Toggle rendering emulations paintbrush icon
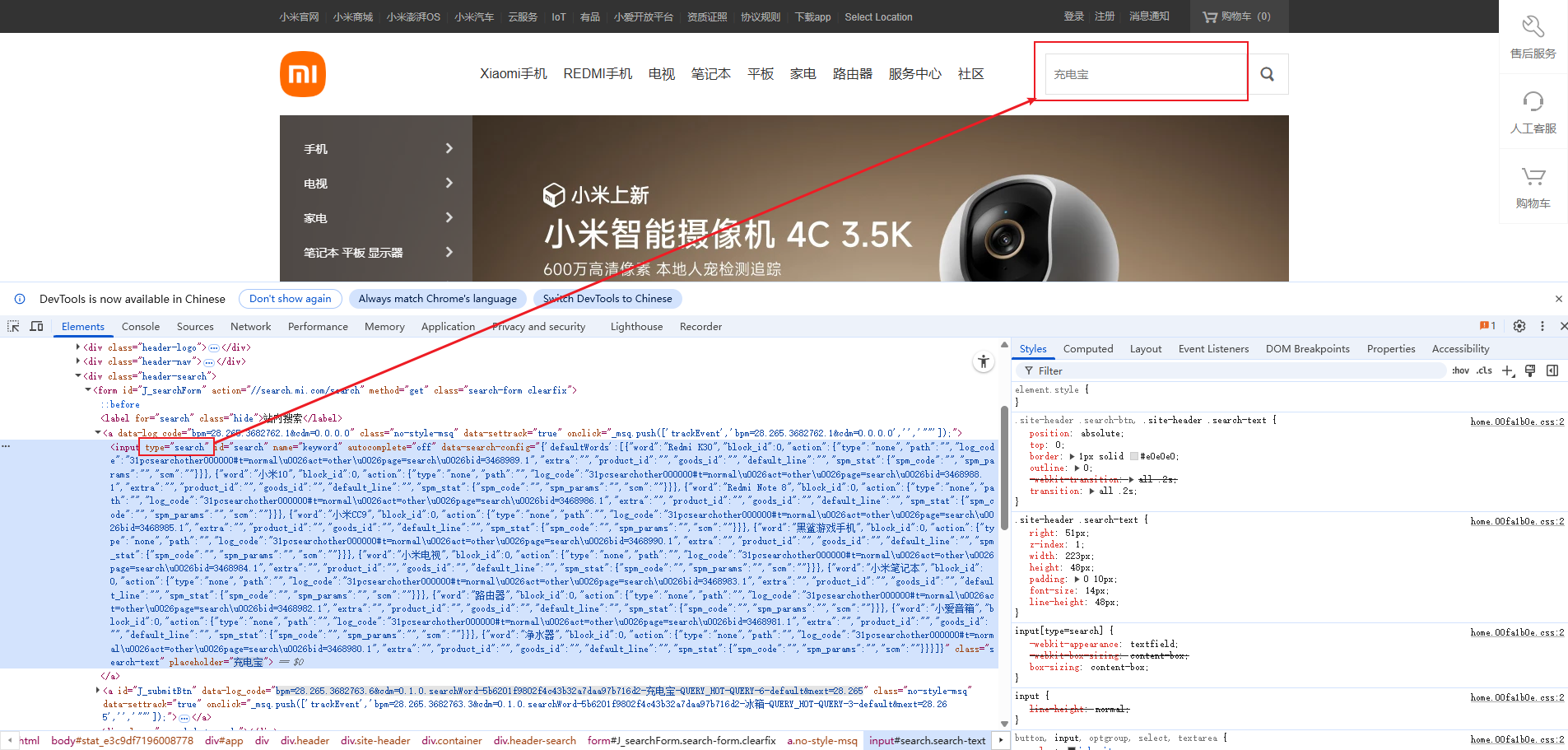 1530,371
